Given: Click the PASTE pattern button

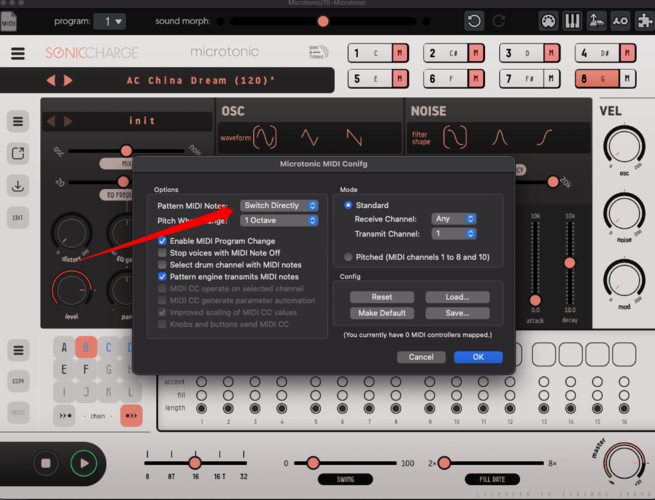Looking at the screenshot, I should [18, 413].
